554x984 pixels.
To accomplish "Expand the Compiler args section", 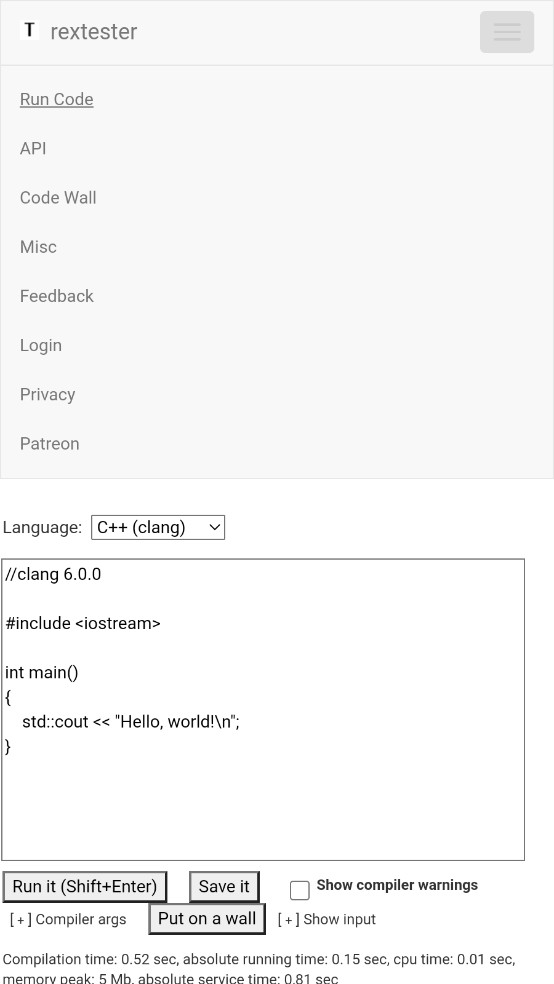I will point(68,919).
